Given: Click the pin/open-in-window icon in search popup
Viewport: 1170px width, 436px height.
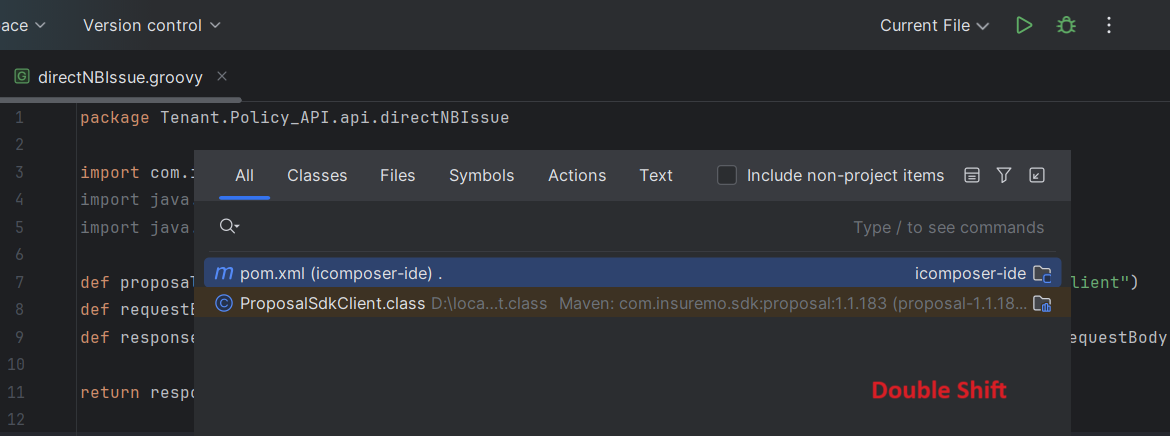Looking at the screenshot, I should click(x=1036, y=175).
